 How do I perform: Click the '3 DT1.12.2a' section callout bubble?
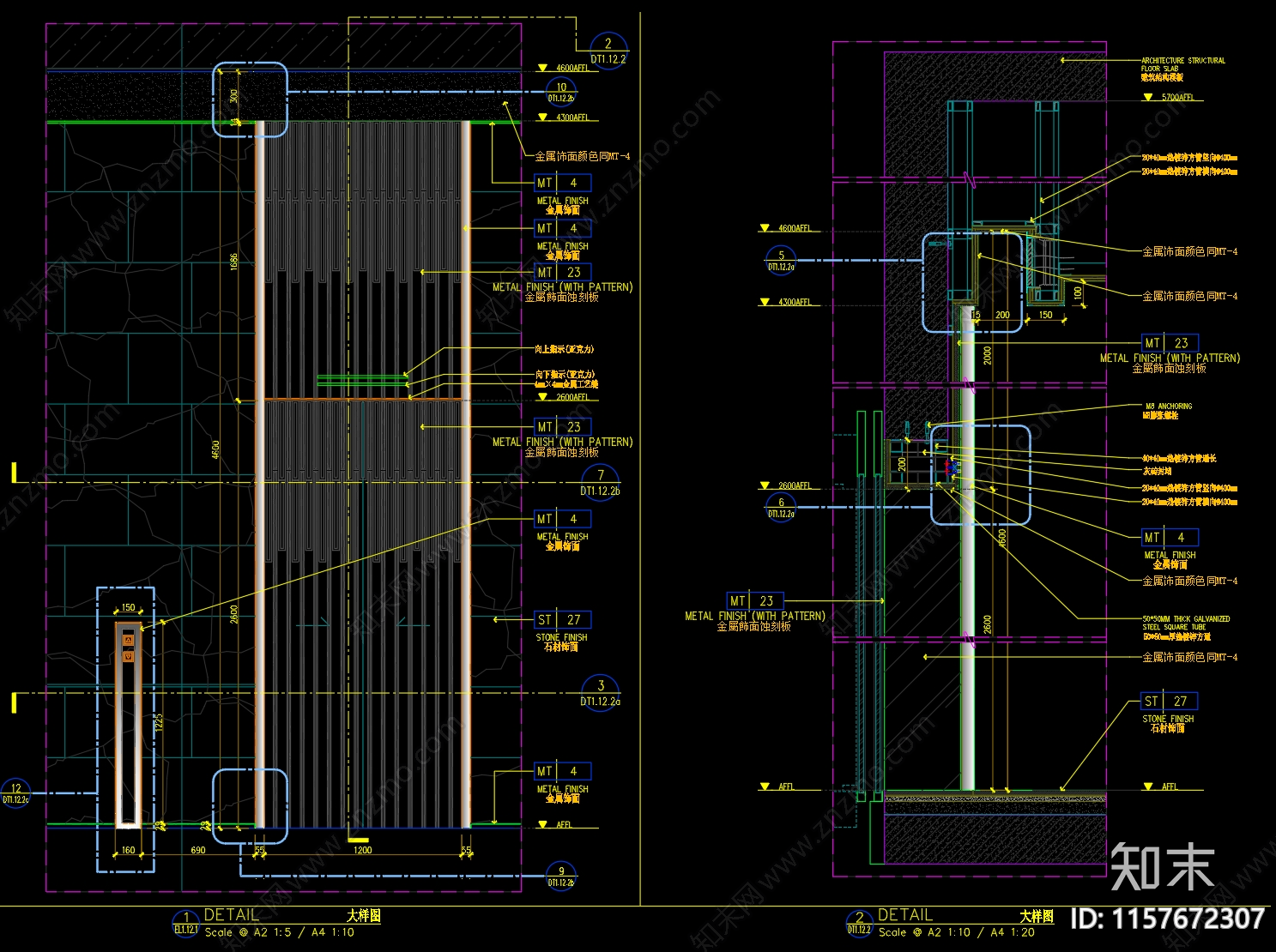tap(601, 693)
